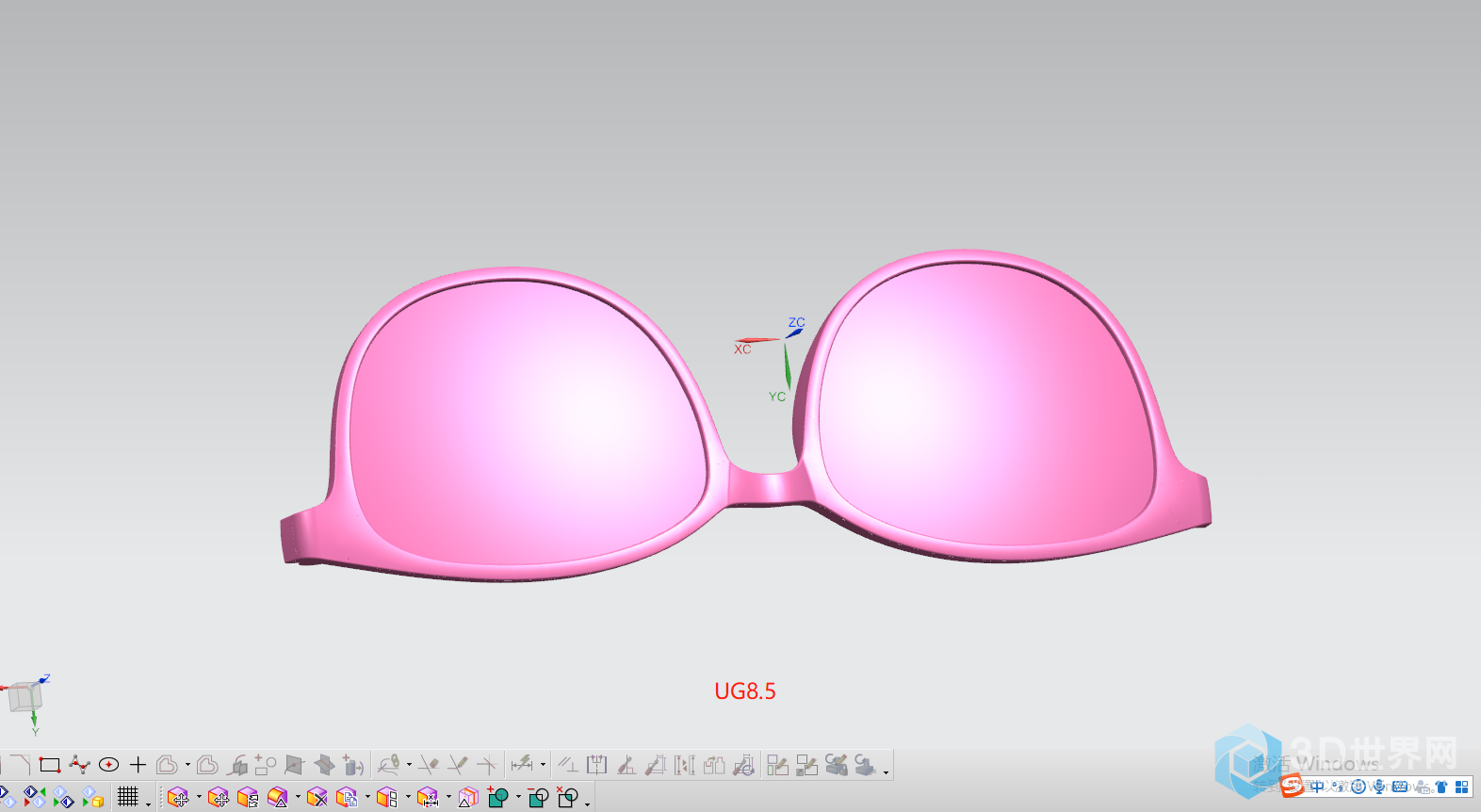Open the Sogou emoji panel
Viewport: 1481px width, 812px height.
[x=1358, y=786]
